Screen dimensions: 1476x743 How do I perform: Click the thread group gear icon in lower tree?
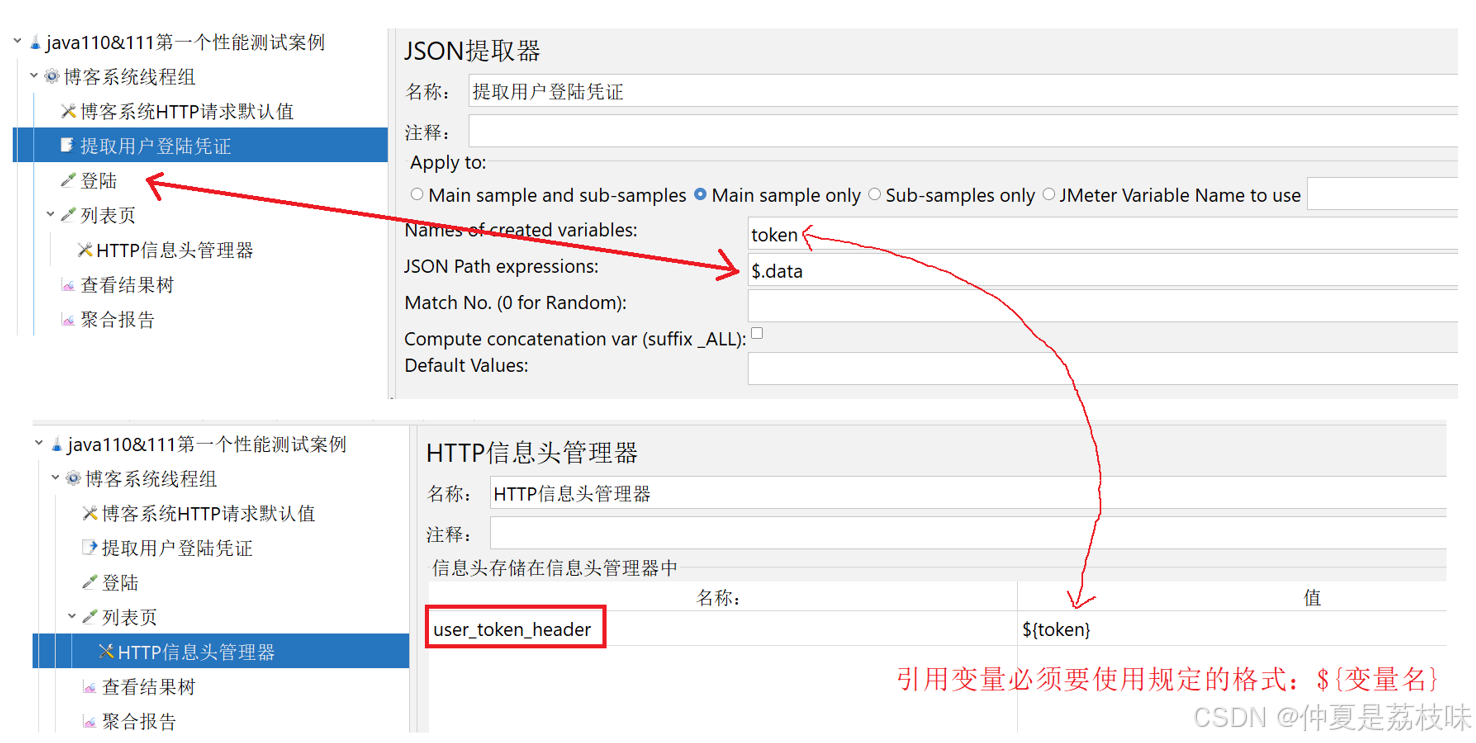click(x=73, y=479)
